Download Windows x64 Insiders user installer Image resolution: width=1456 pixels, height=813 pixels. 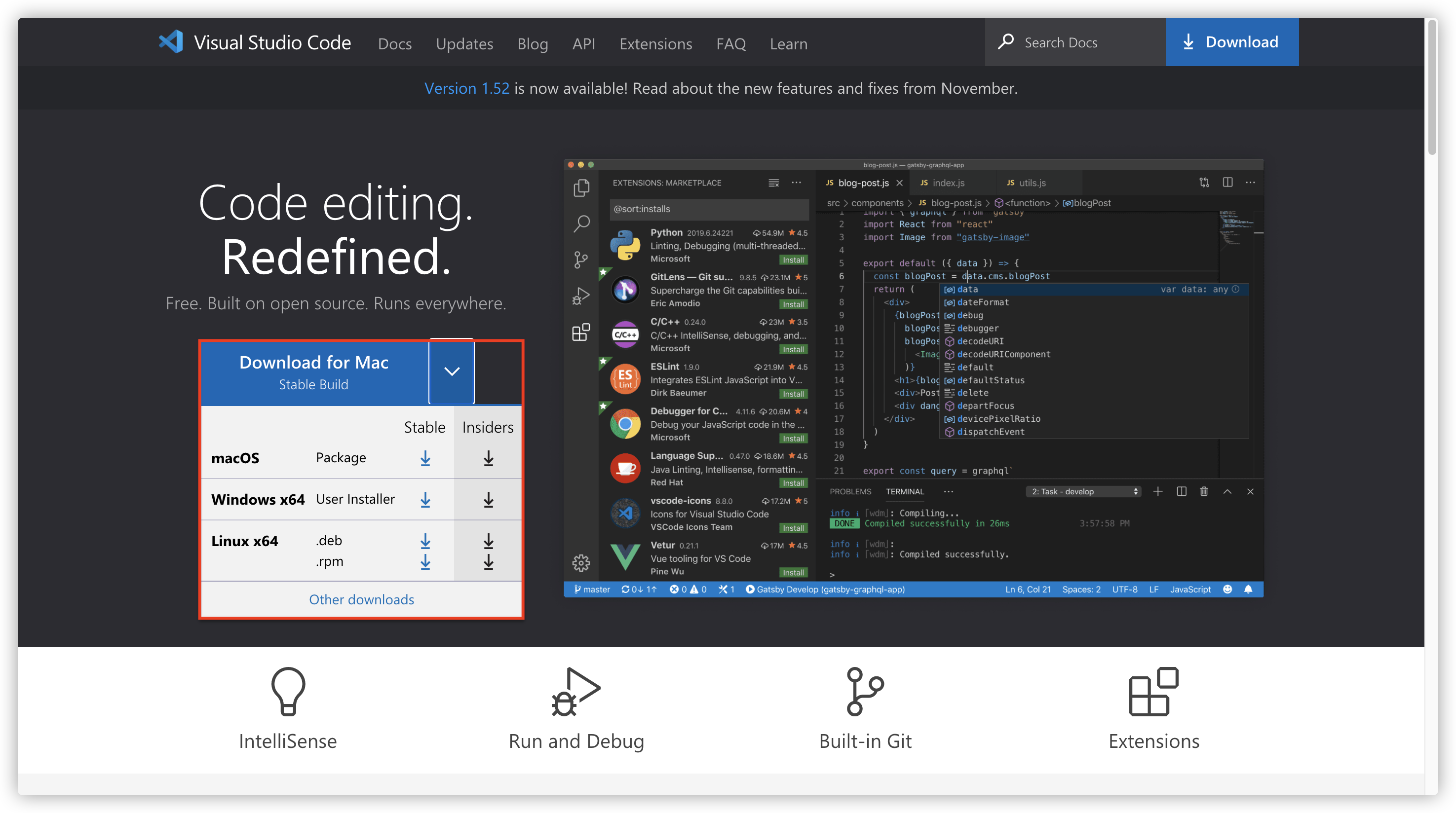(x=488, y=499)
